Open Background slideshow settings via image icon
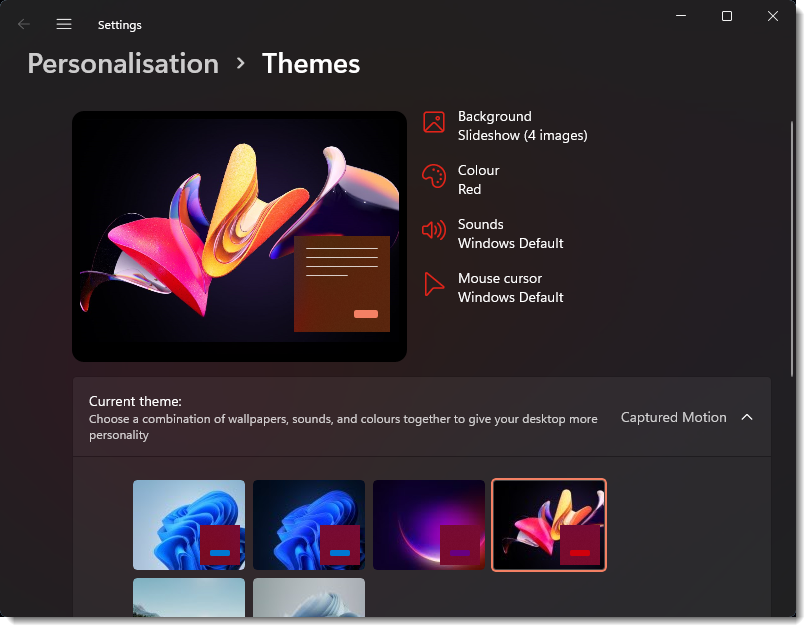This screenshot has height=632, width=811. [x=434, y=121]
